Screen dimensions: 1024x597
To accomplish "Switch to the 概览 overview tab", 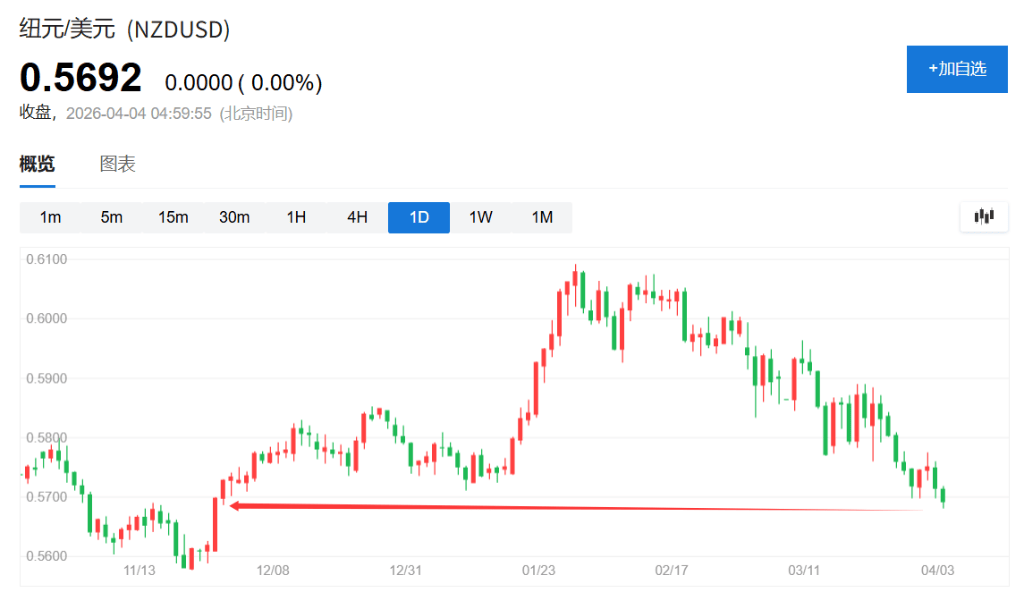I will [x=37, y=165].
